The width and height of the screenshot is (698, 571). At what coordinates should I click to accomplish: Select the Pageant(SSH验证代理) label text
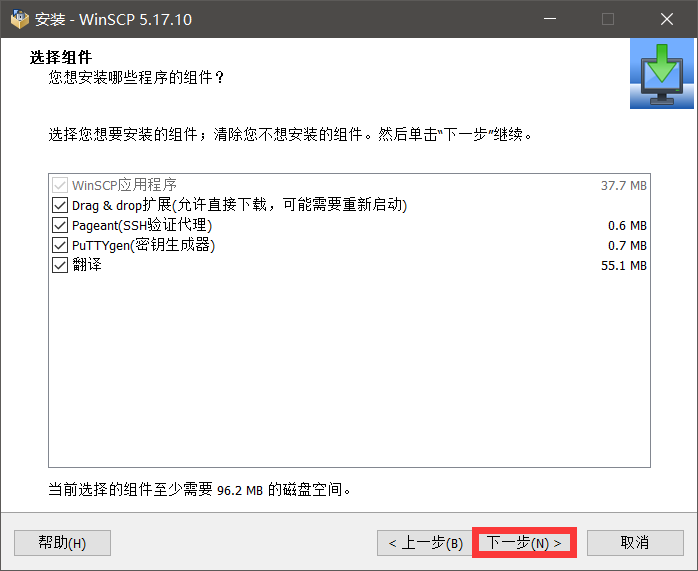coord(142,225)
